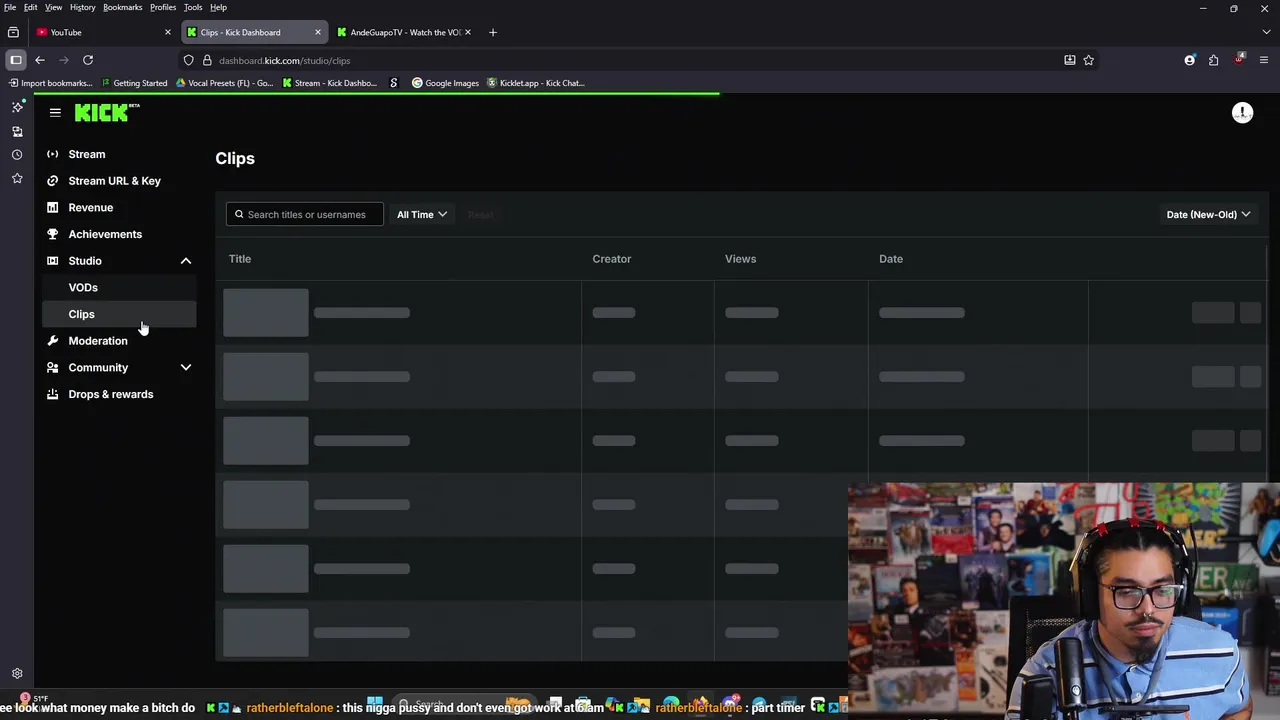1280x720 pixels.
Task: Open the Bookmarks star in sidebar
Action: click(17, 178)
